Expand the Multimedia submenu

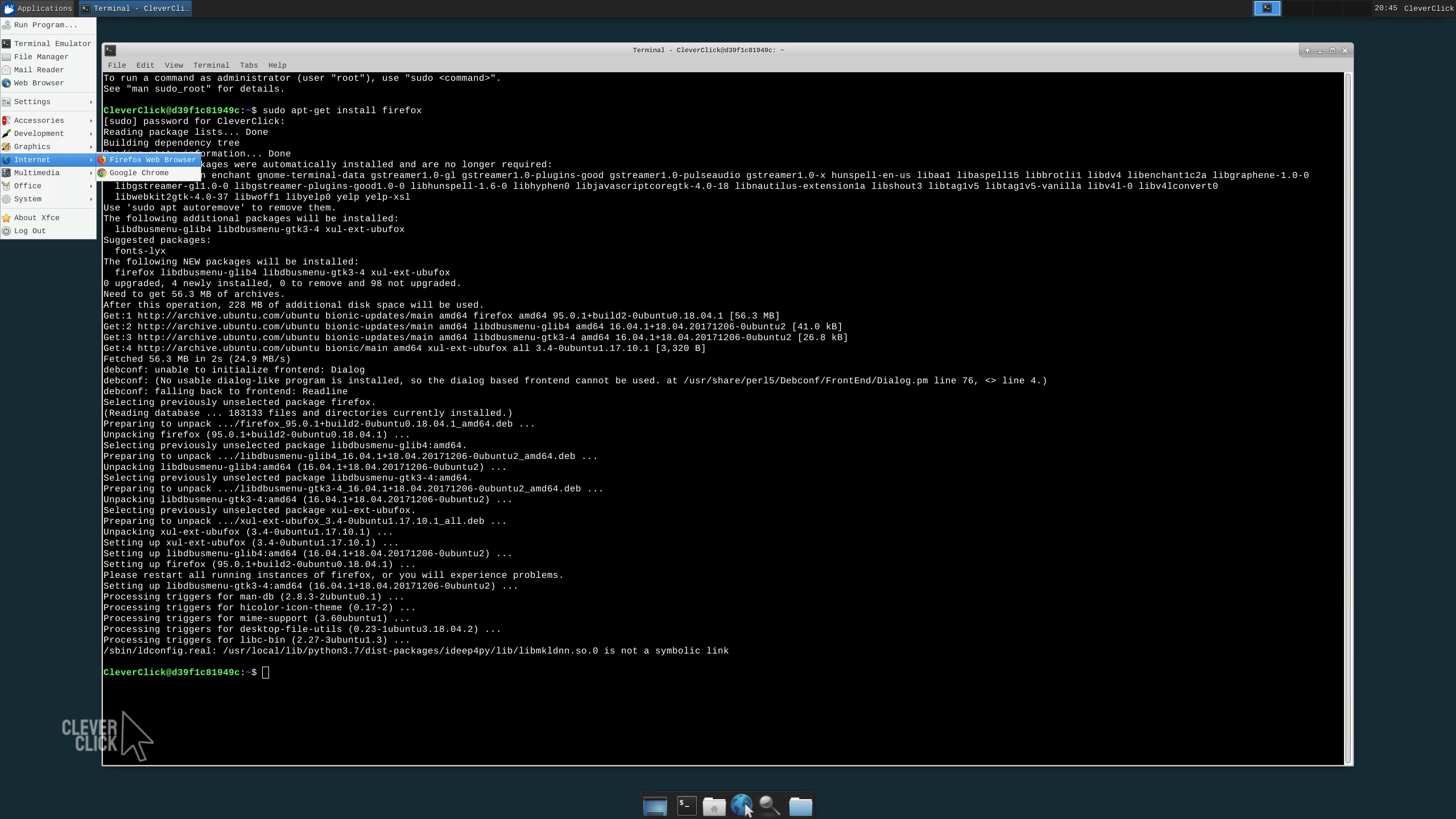pos(36,173)
